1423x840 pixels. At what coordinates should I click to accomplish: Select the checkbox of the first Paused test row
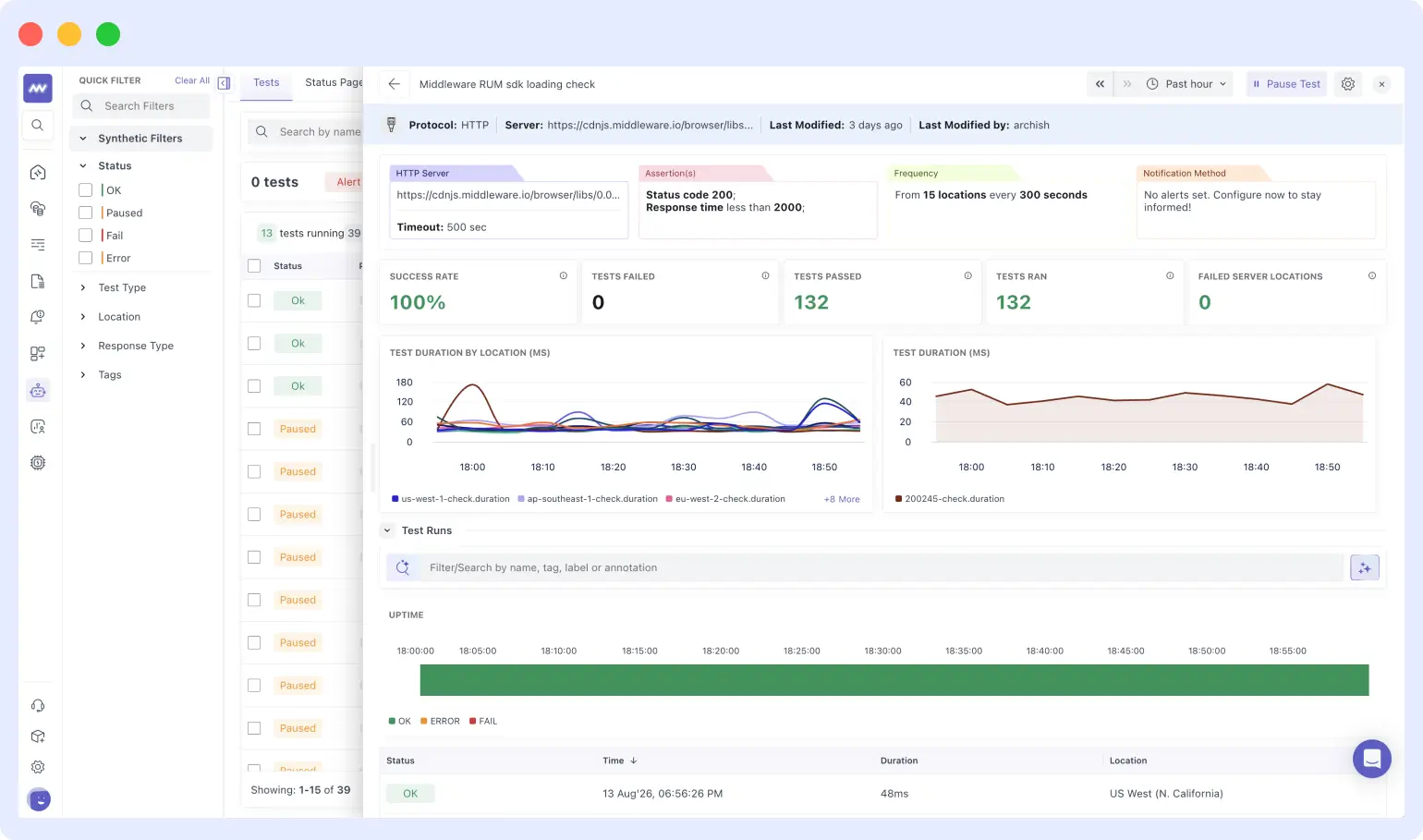(x=254, y=429)
